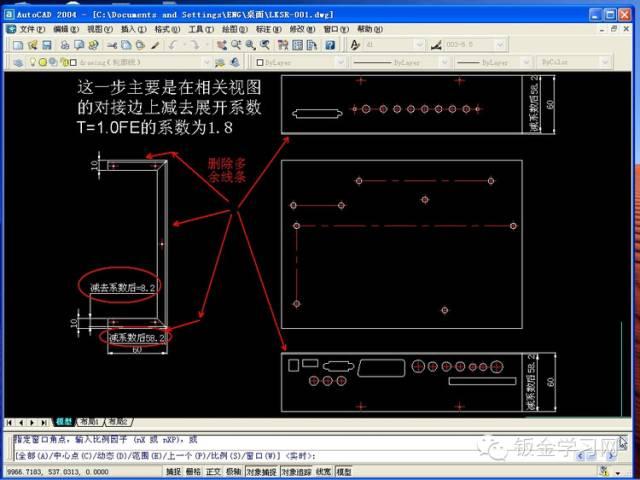640x480 pixels.
Task: Open the 编辑 Edit menu
Action: [66, 29]
